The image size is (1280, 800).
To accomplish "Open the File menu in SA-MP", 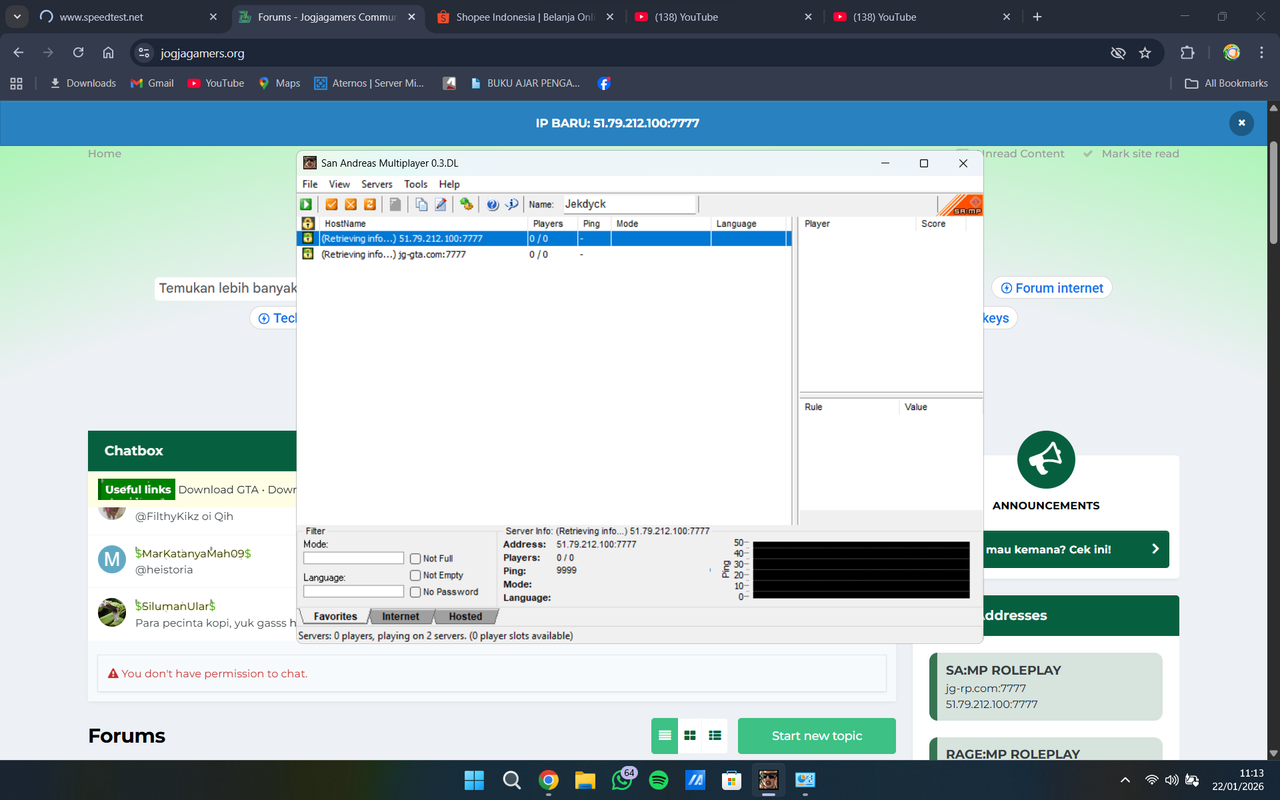I will [310, 184].
